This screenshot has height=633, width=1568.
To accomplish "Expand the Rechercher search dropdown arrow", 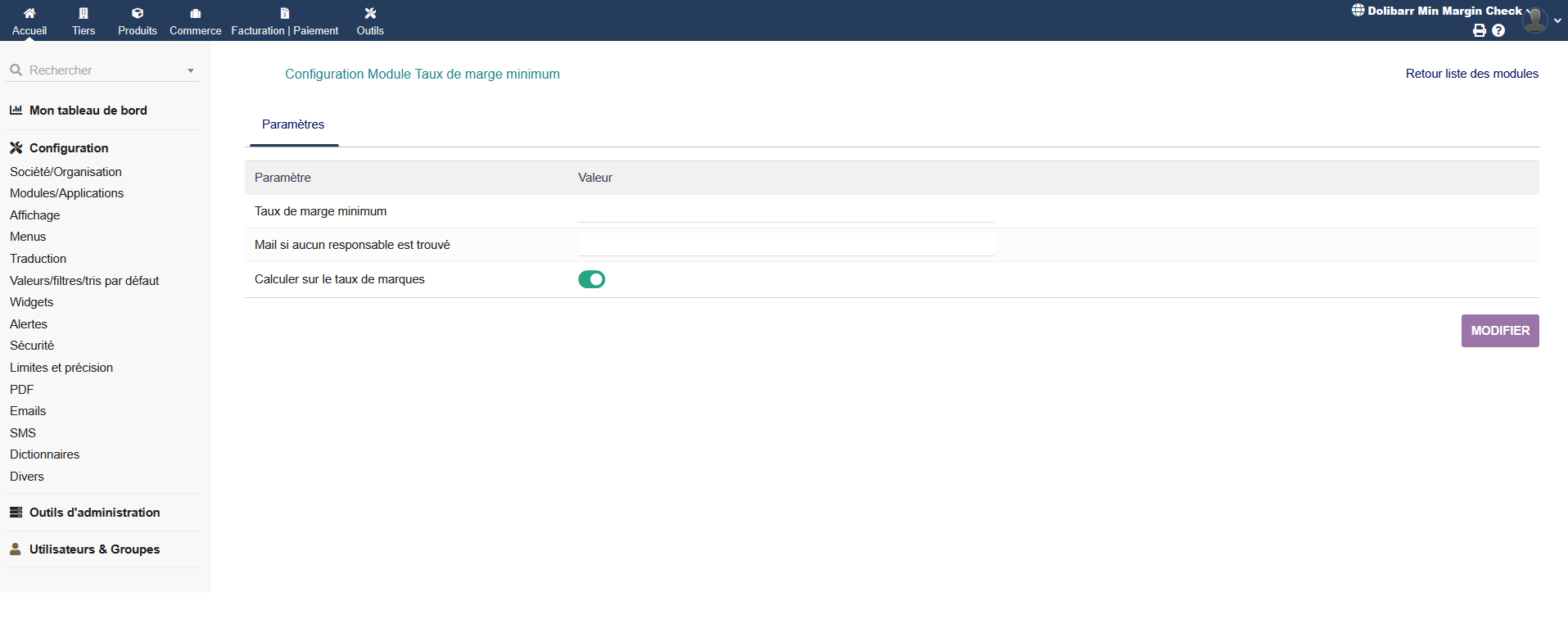I will (191, 70).
